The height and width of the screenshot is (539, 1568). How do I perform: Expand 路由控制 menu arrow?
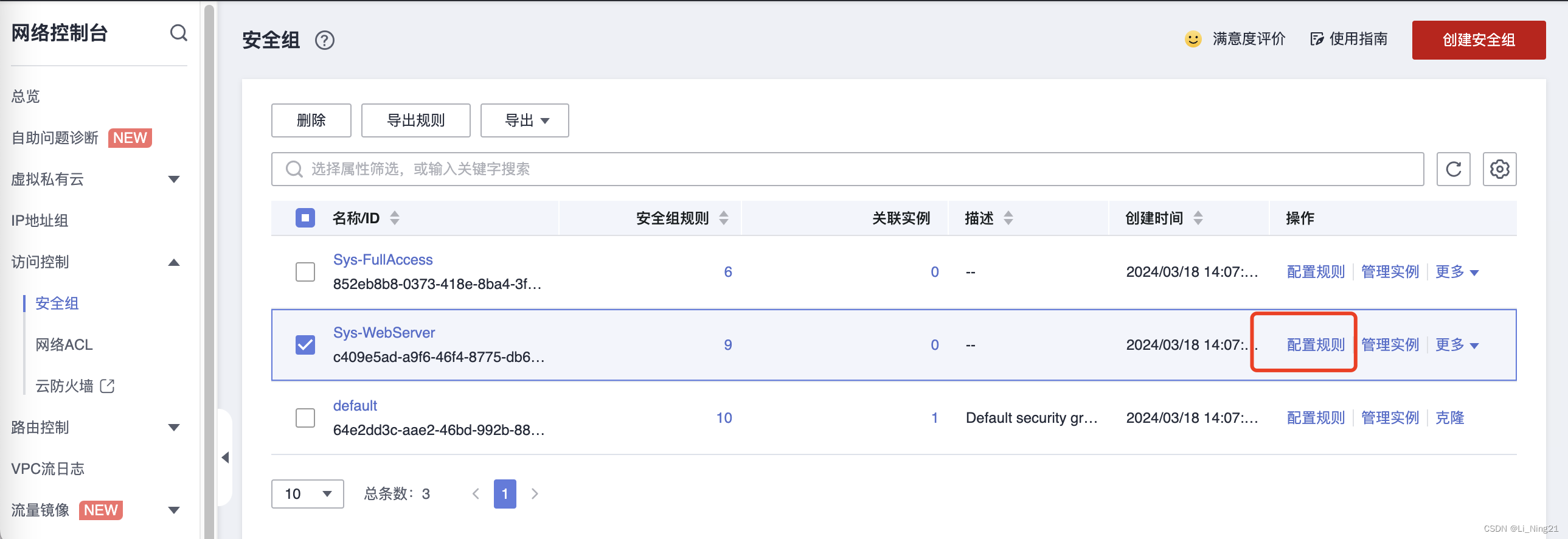(x=173, y=428)
